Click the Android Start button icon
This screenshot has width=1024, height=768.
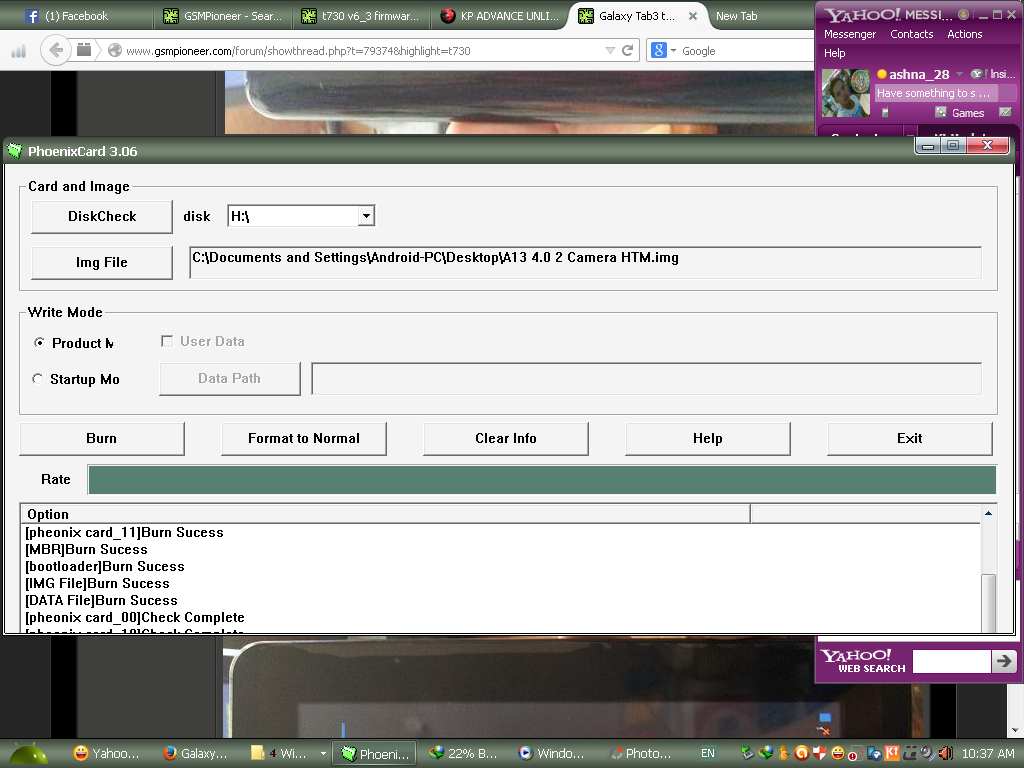tap(27, 753)
